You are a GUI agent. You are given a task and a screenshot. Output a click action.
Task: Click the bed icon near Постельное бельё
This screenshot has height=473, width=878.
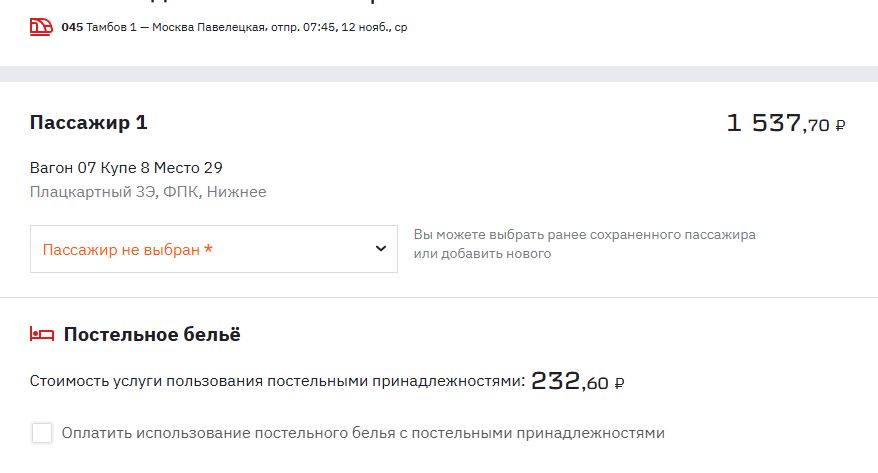pos(41,335)
